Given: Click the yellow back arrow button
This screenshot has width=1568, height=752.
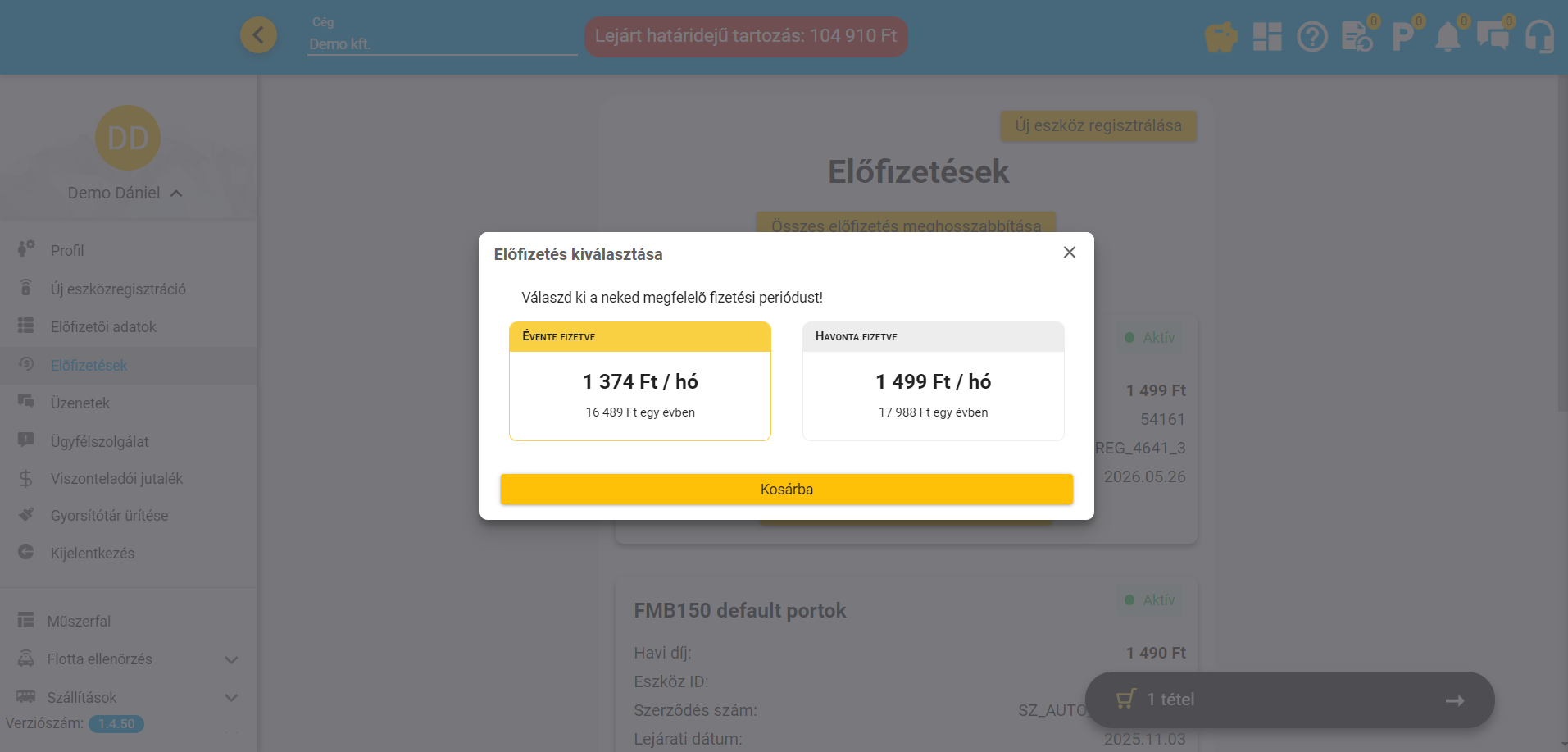Looking at the screenshot, I should 258,35.
